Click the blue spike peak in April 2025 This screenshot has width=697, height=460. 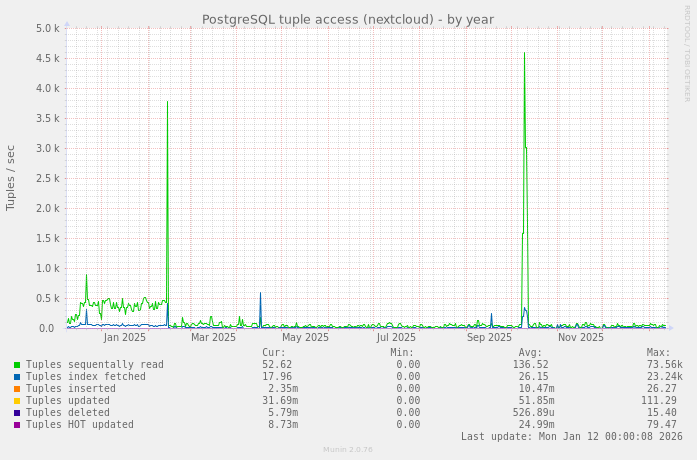[260, 292]
